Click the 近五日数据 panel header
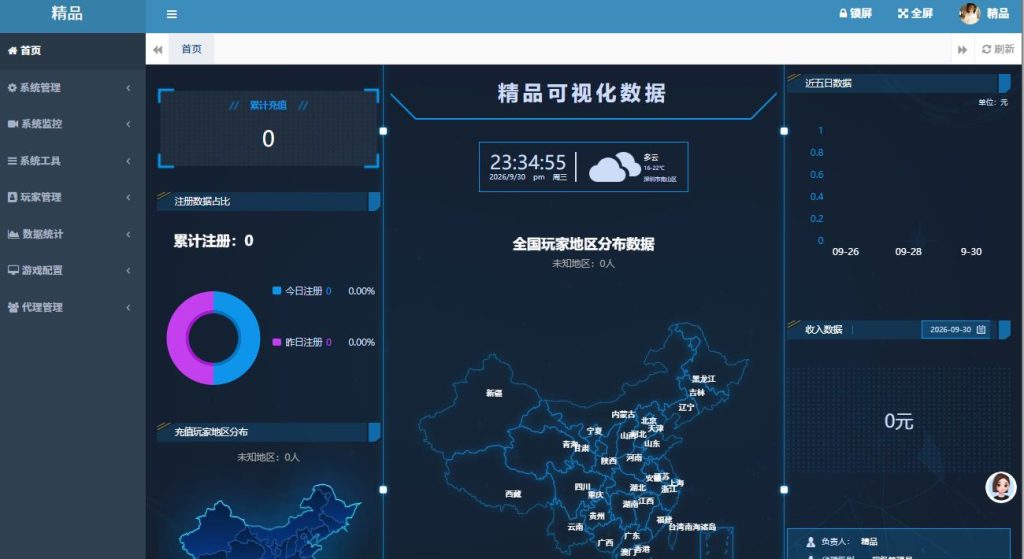This screenshot has width=1024, height=559. (898, 83)
